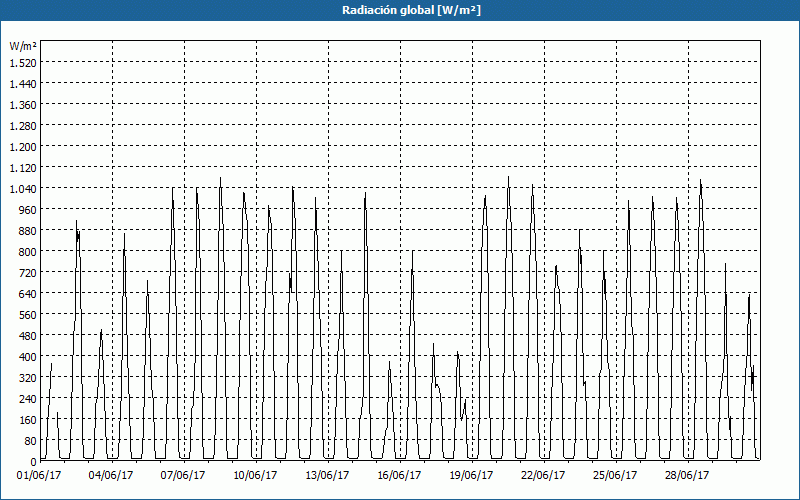Select the 16/06/17 date label
Screen dimensions: 800x500
coord(399,476)
